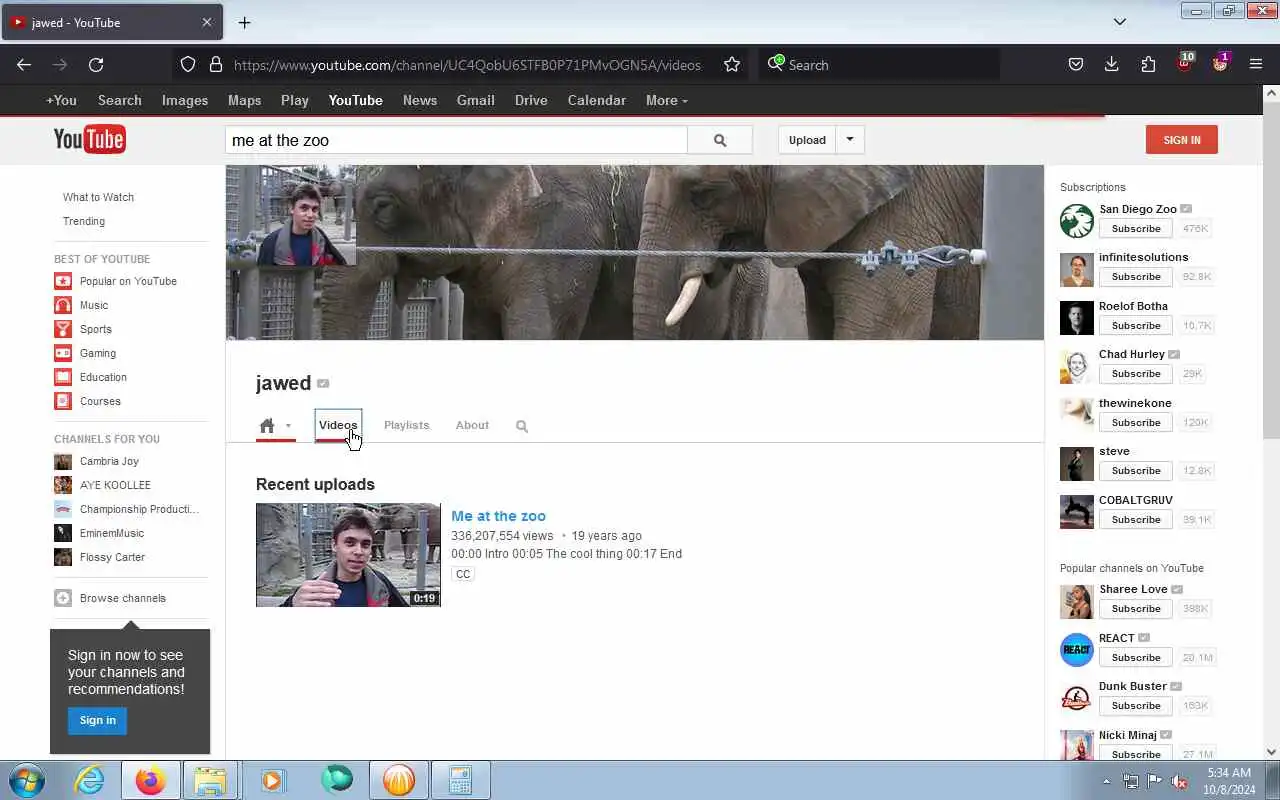The image size is (1280, 800).
Task: Click the Gaming controller icon
Action: pos(63,353)
